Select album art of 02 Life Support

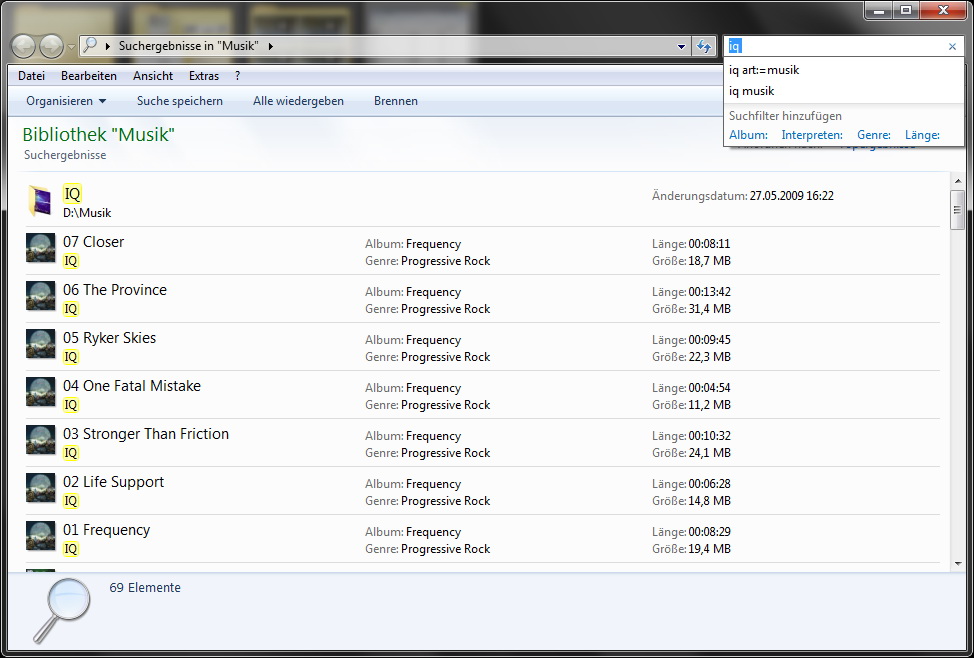pyautogui.click(x=40, y=488)
